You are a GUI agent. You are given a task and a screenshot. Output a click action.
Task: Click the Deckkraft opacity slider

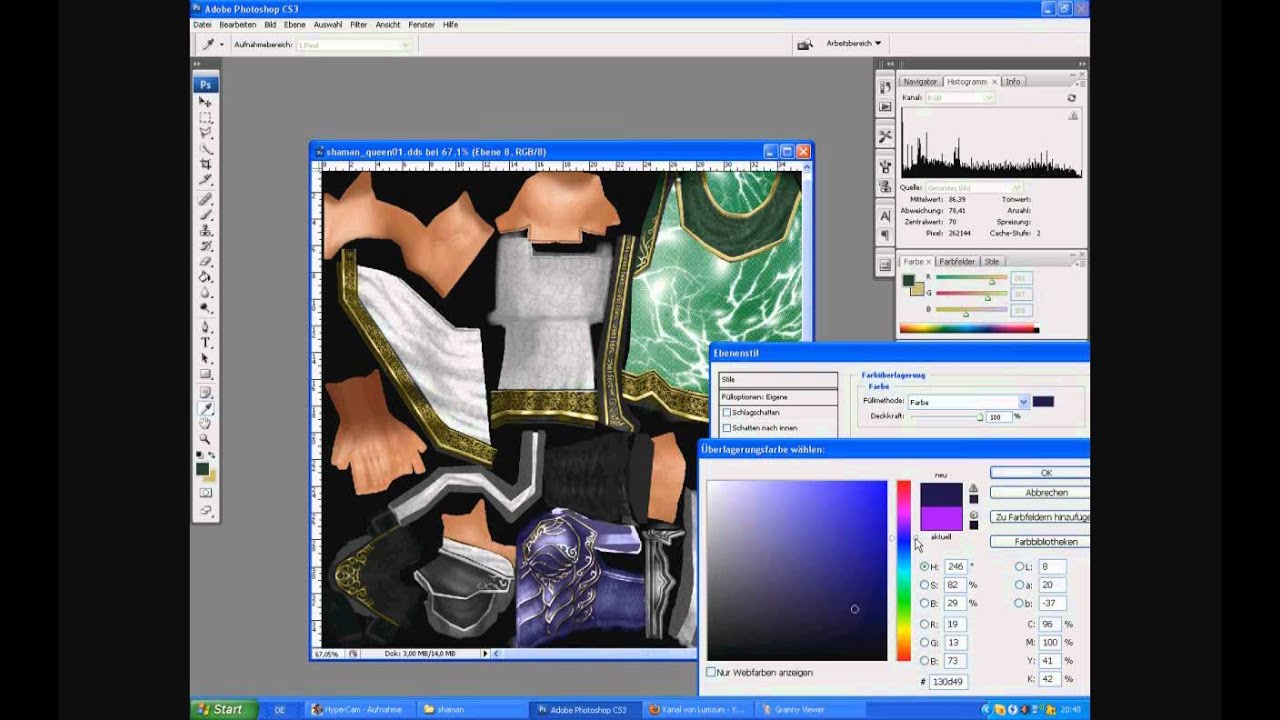click(946, 416)
